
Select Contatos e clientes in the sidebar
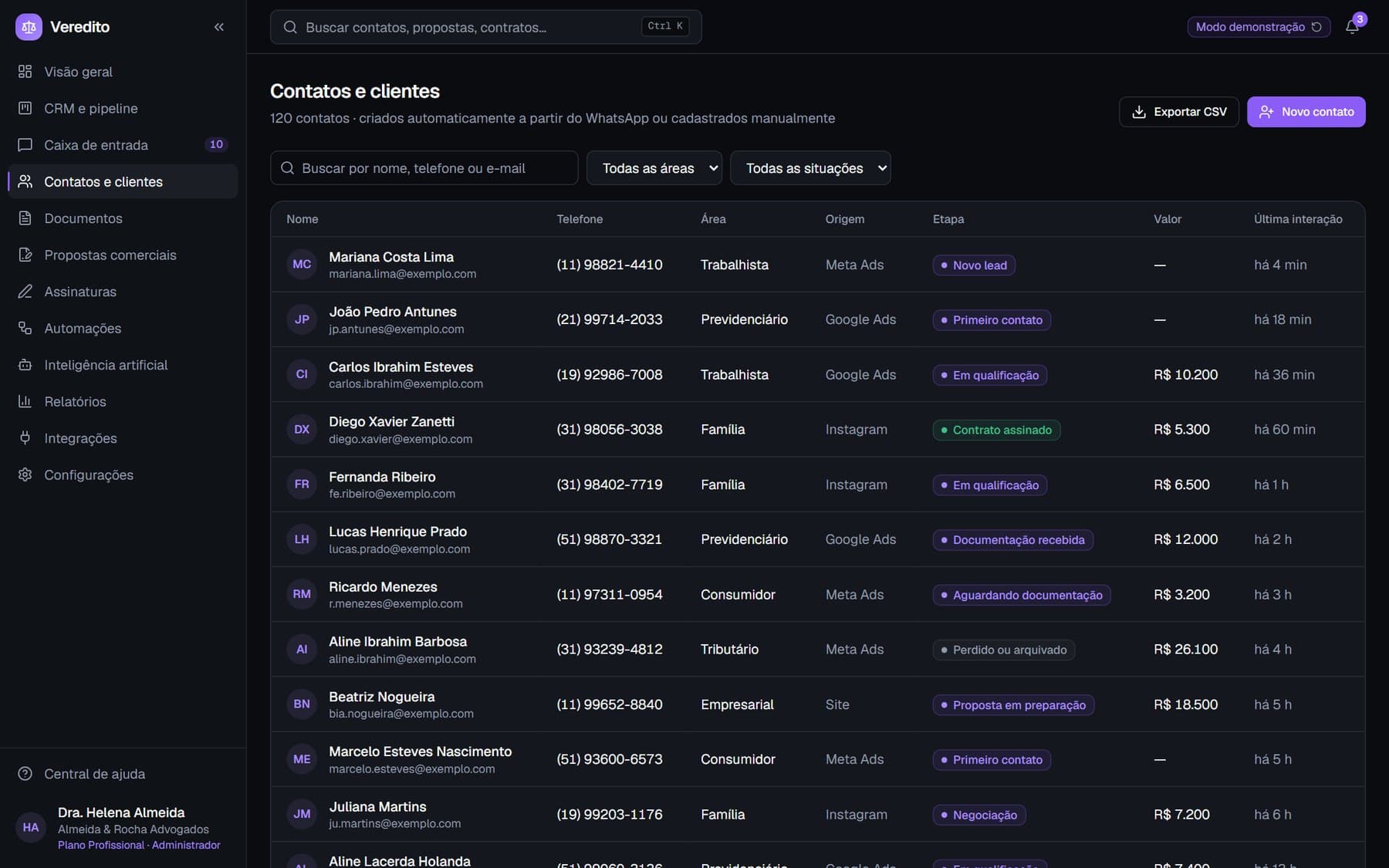[123, 181]
